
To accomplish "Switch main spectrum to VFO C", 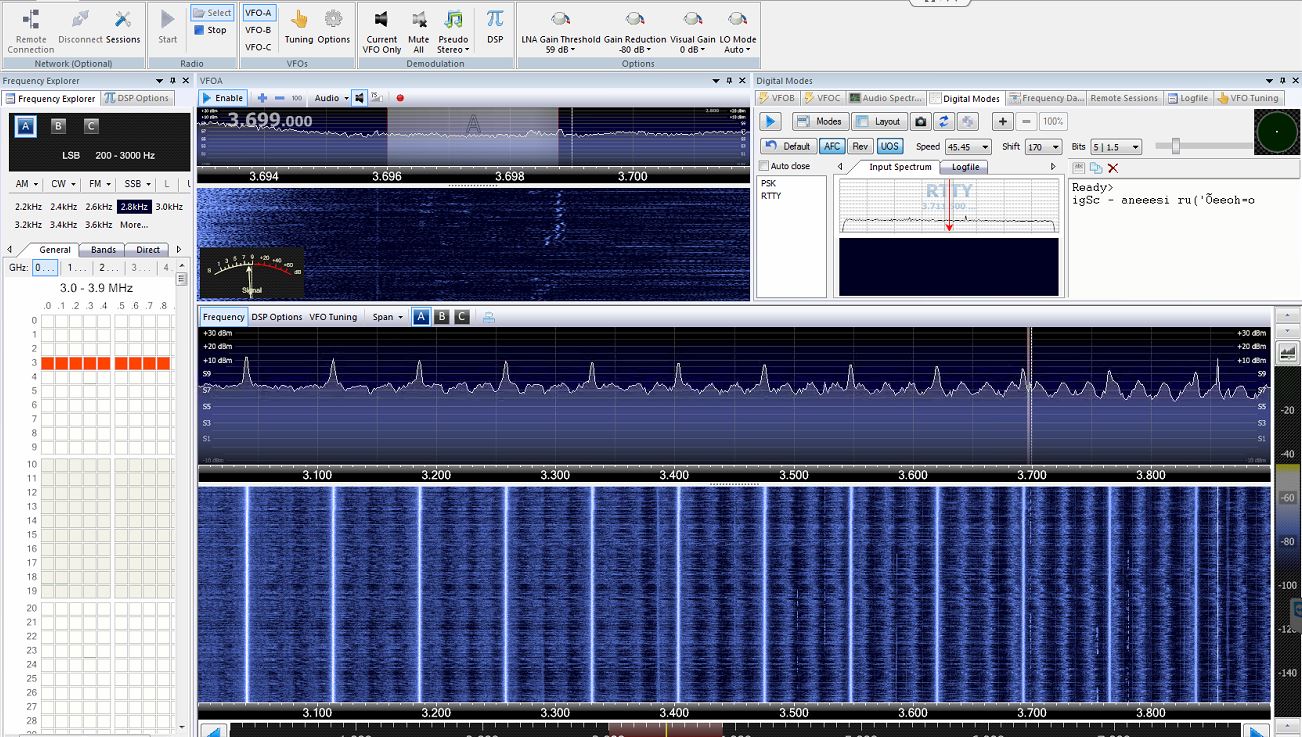I will [x=461, y=317].
